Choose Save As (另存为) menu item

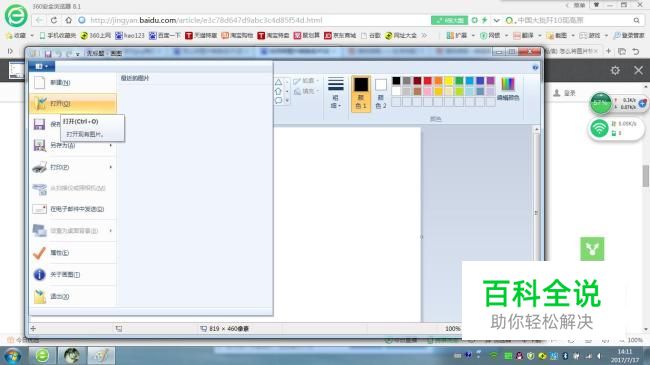(73, 145)
